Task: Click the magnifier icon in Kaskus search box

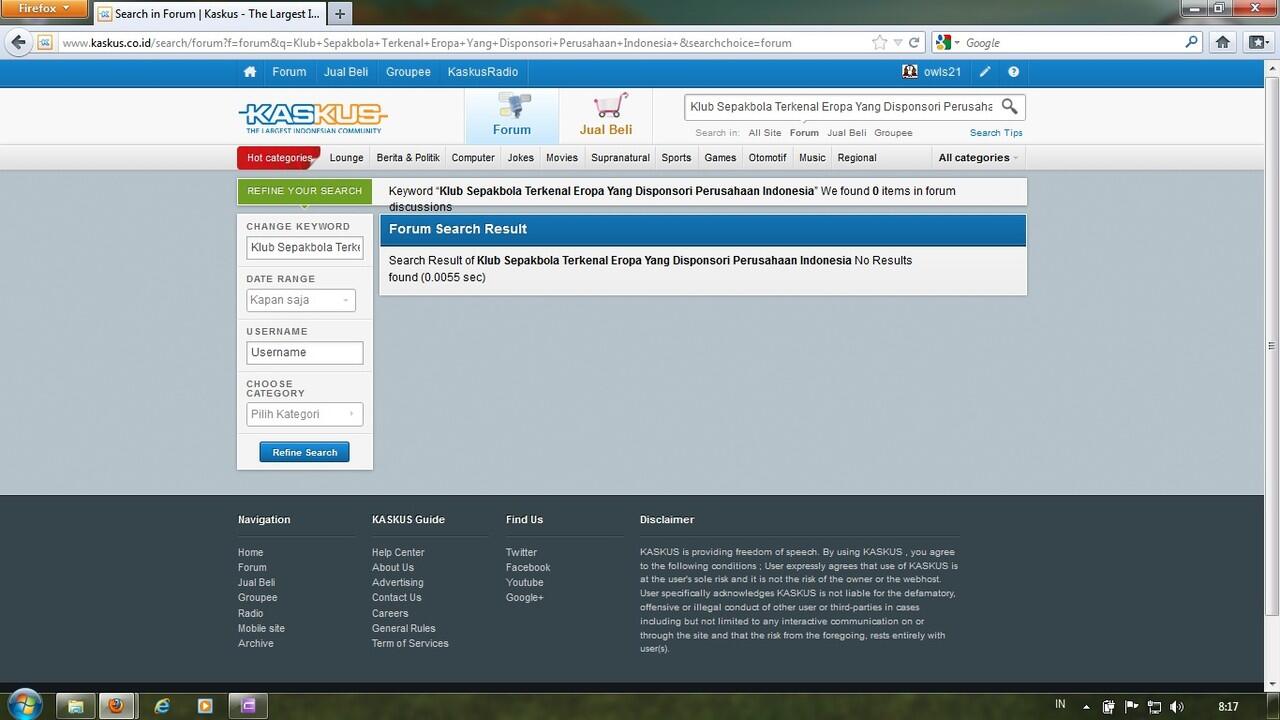Action: 1010,106
